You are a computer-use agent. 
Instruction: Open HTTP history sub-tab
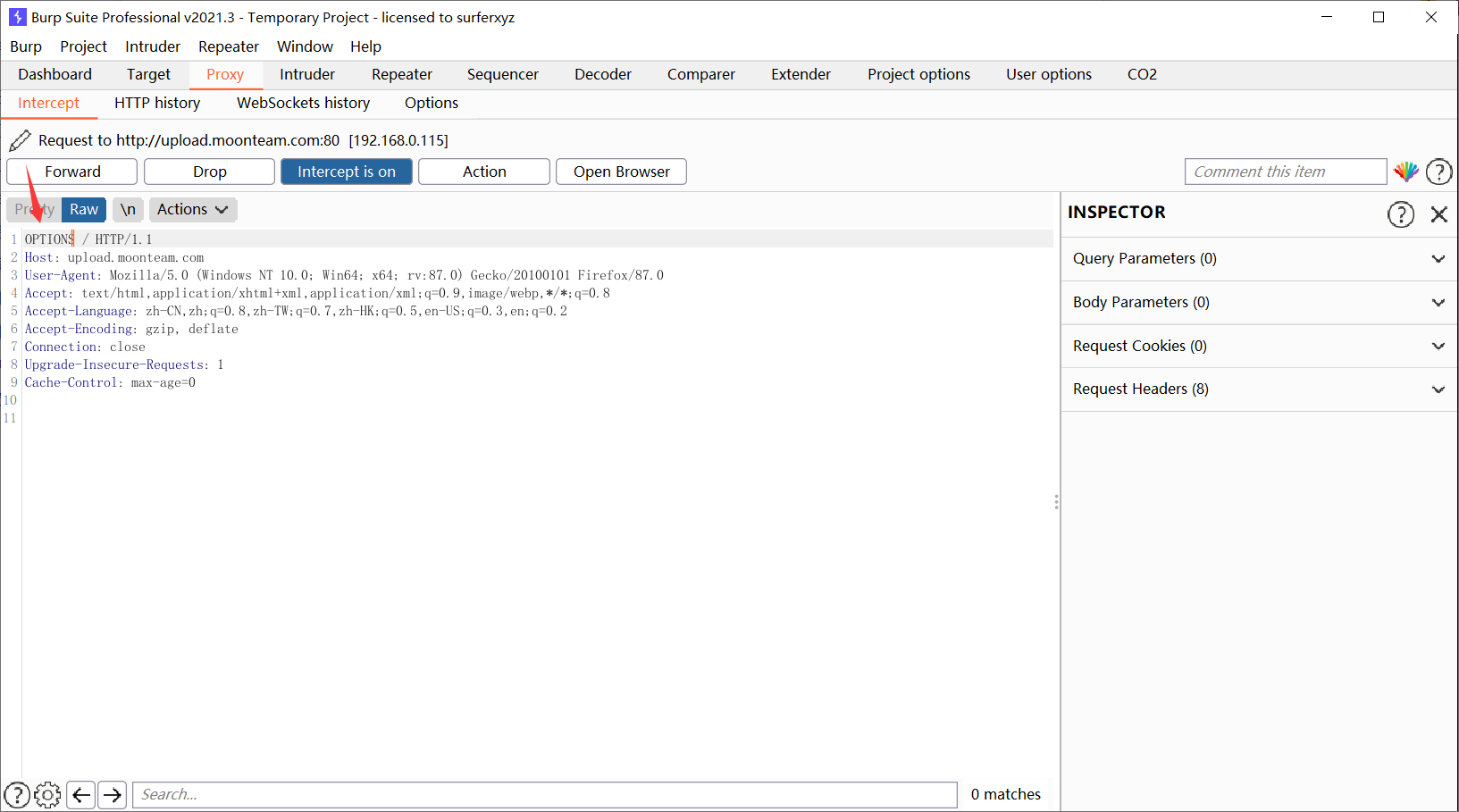157,103
